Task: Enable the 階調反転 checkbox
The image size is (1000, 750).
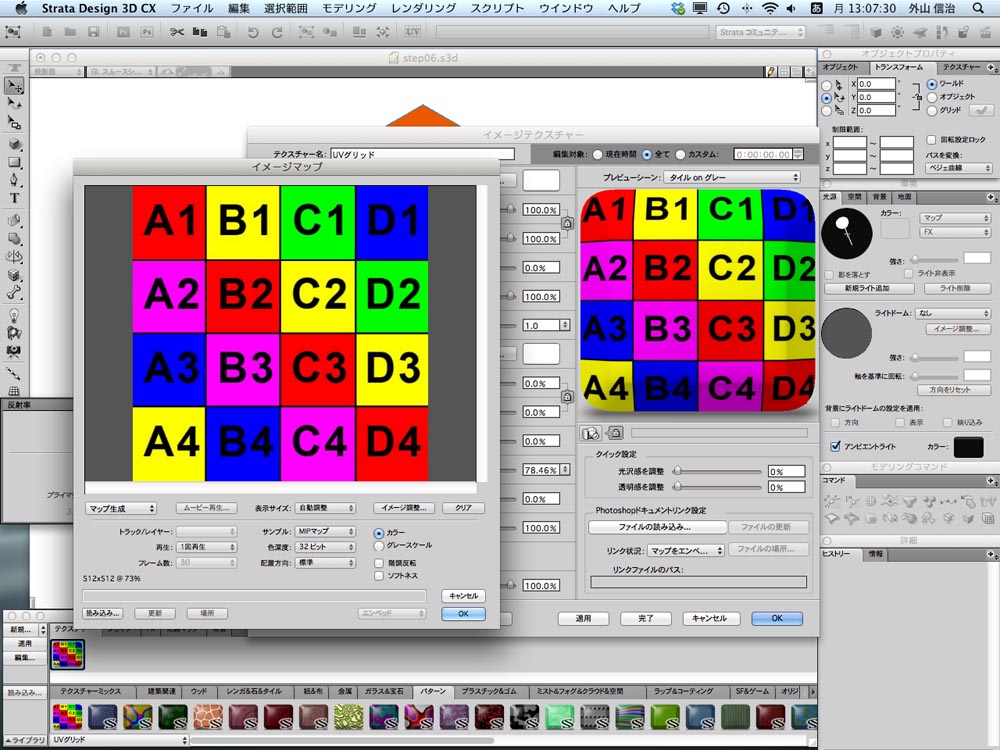Action: [x=379, y=563]
